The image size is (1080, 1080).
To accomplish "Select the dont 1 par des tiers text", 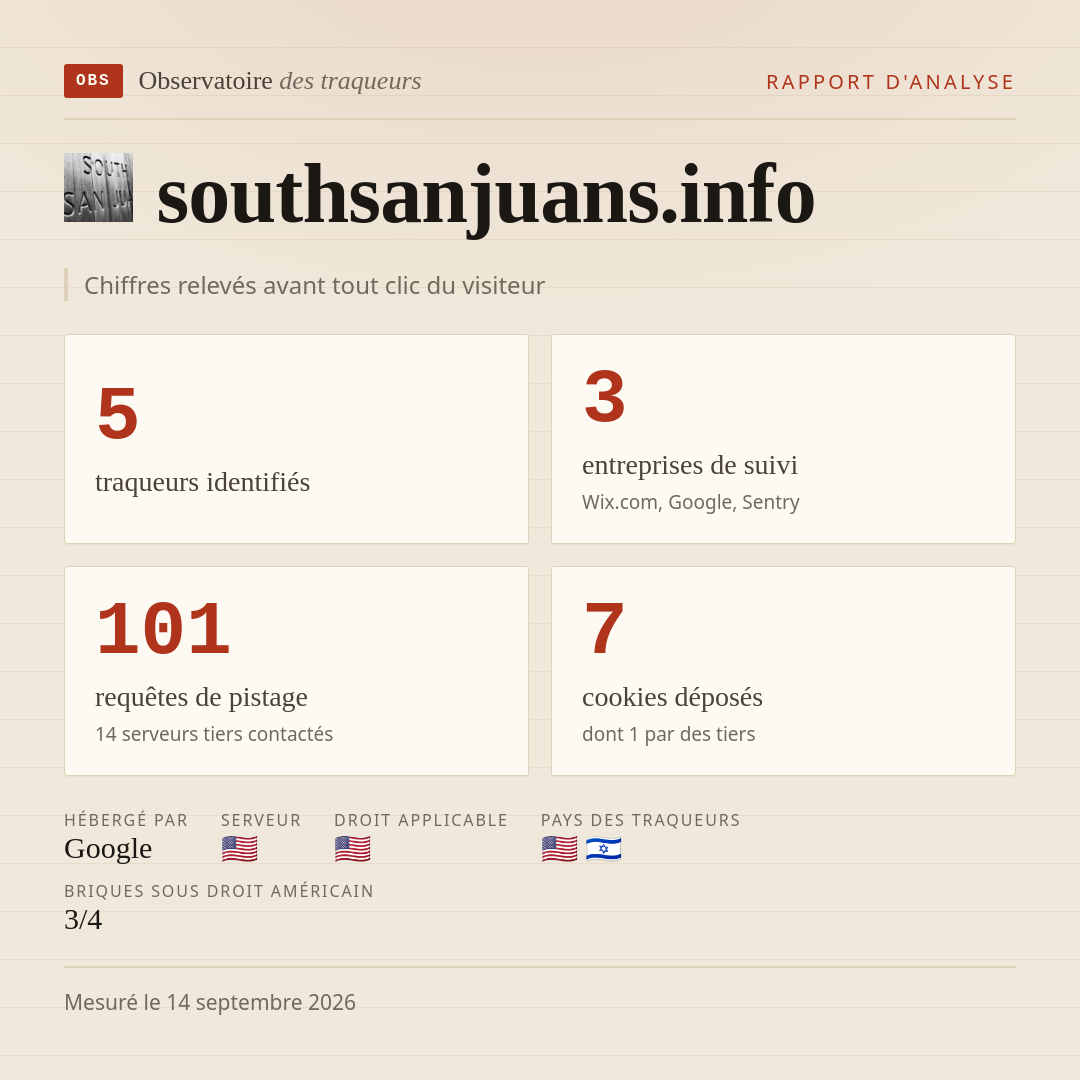I will (669, 734).
